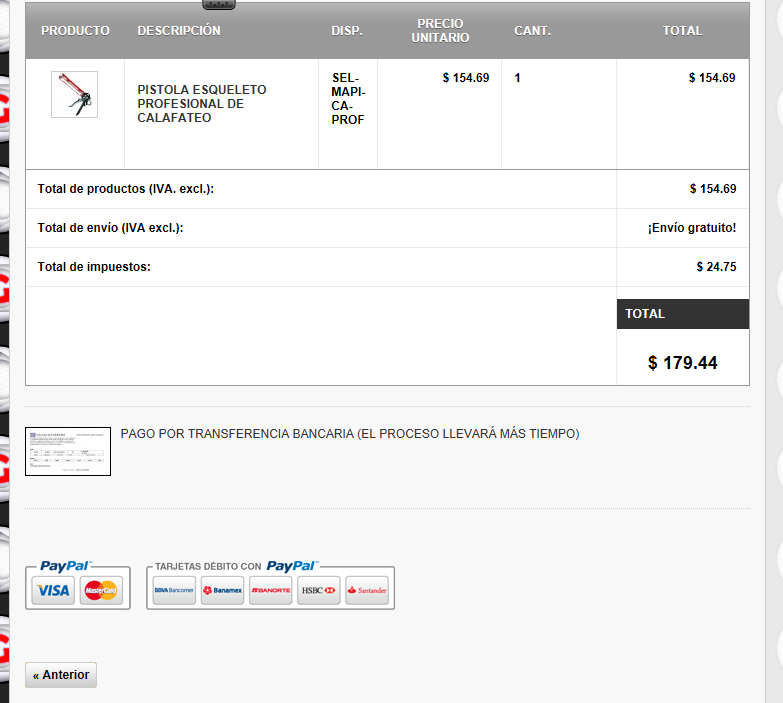Click the unit price $ 154.69 cell
This screenshot has width=783, height=703.
tap(466, 78)
